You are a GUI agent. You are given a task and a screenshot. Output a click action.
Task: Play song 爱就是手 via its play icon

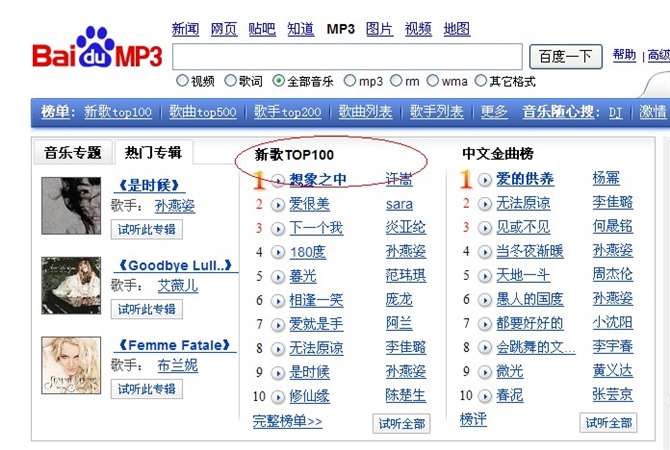(278, 325)
